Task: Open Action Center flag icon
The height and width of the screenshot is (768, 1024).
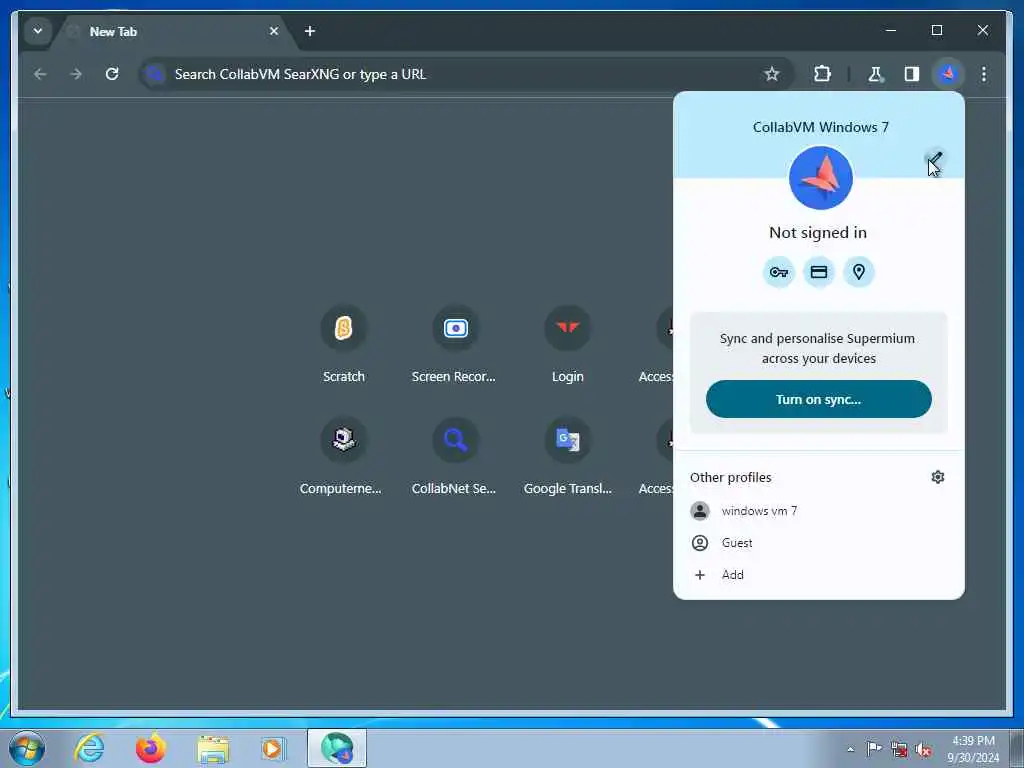Action: pyautogui.click(x=874, y=749)
